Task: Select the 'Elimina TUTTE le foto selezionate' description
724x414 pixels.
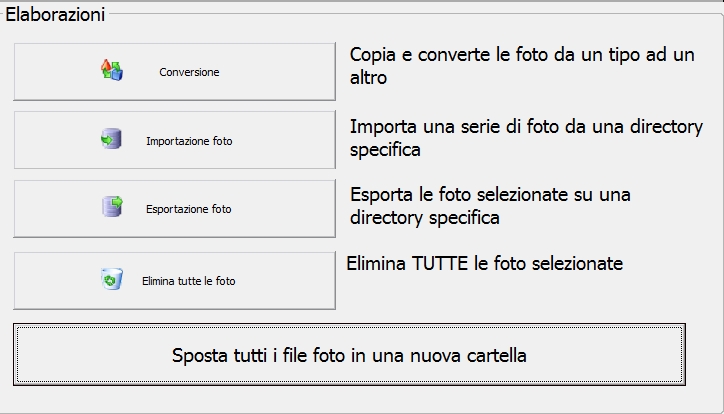Action: coord(485,264)
